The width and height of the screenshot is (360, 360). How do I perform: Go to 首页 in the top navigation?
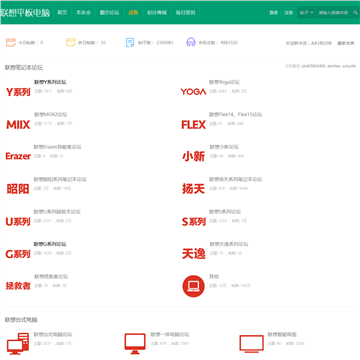click(x=62, y=13)
